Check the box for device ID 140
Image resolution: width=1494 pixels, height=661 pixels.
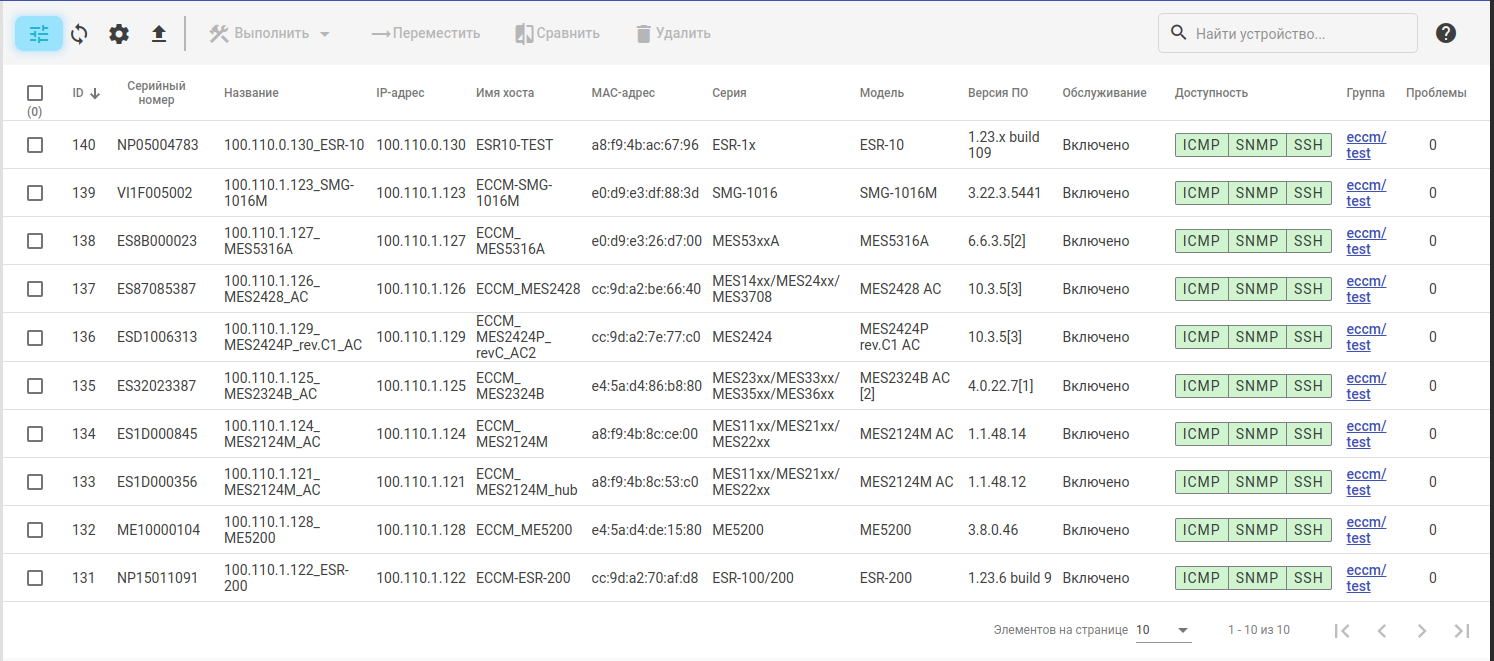click(x=35, y=145)
